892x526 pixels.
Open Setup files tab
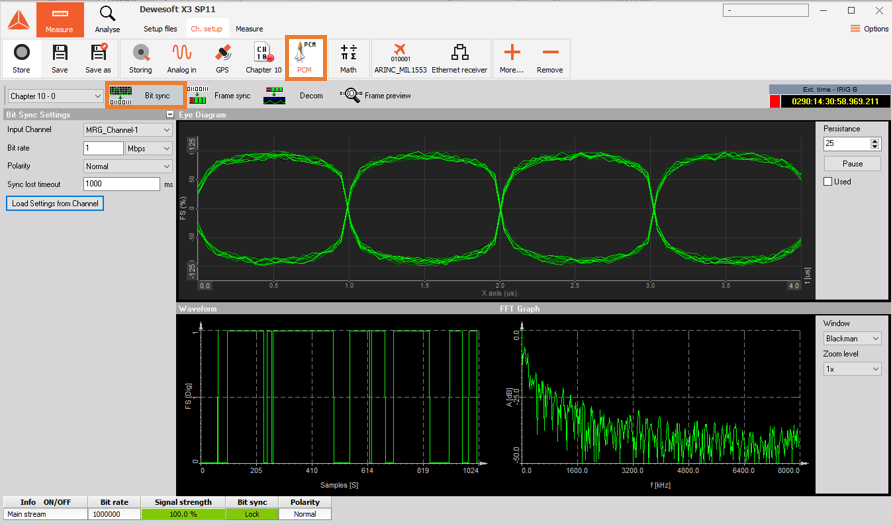pos(160,28)
